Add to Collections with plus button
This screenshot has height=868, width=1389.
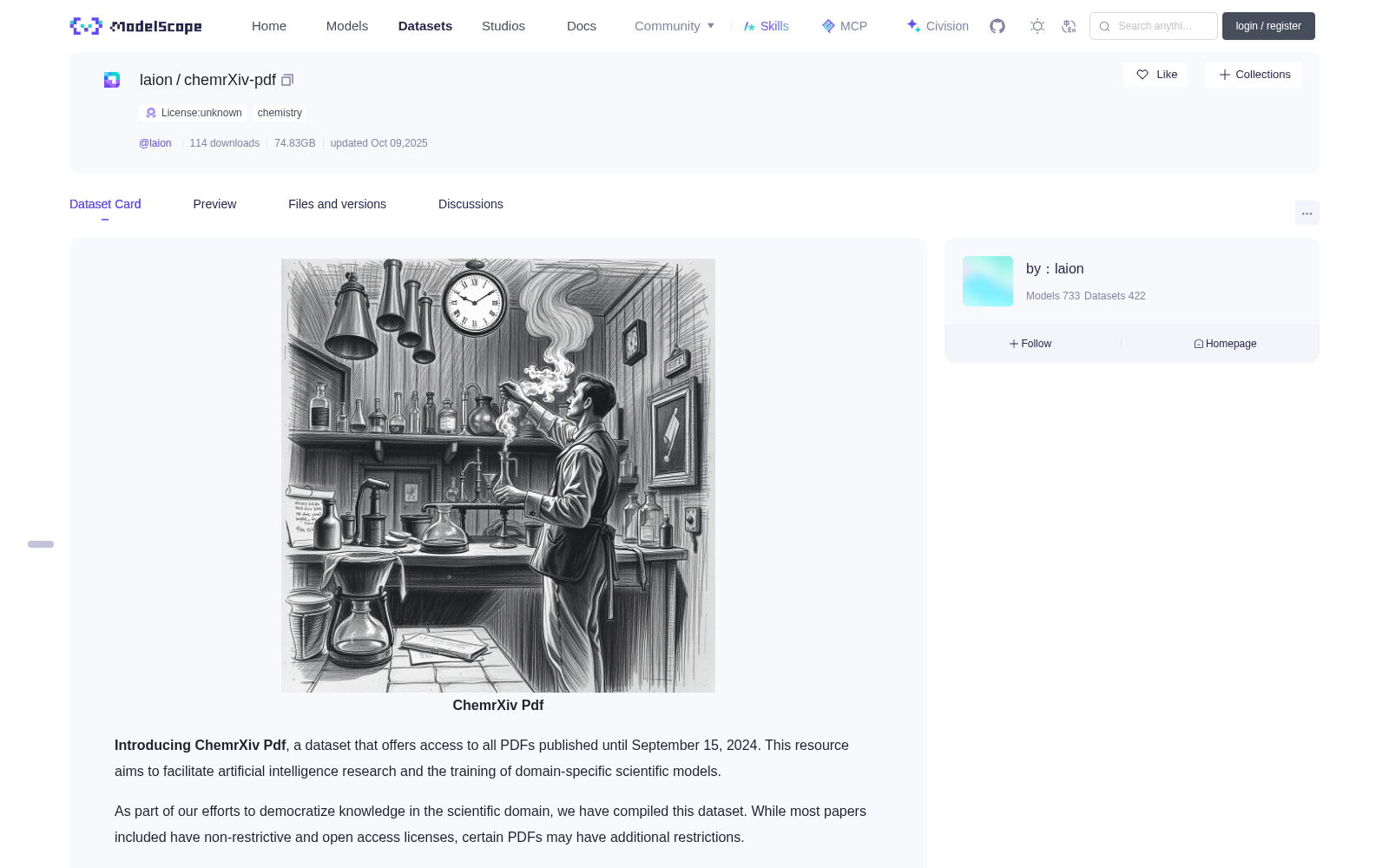1254,75
